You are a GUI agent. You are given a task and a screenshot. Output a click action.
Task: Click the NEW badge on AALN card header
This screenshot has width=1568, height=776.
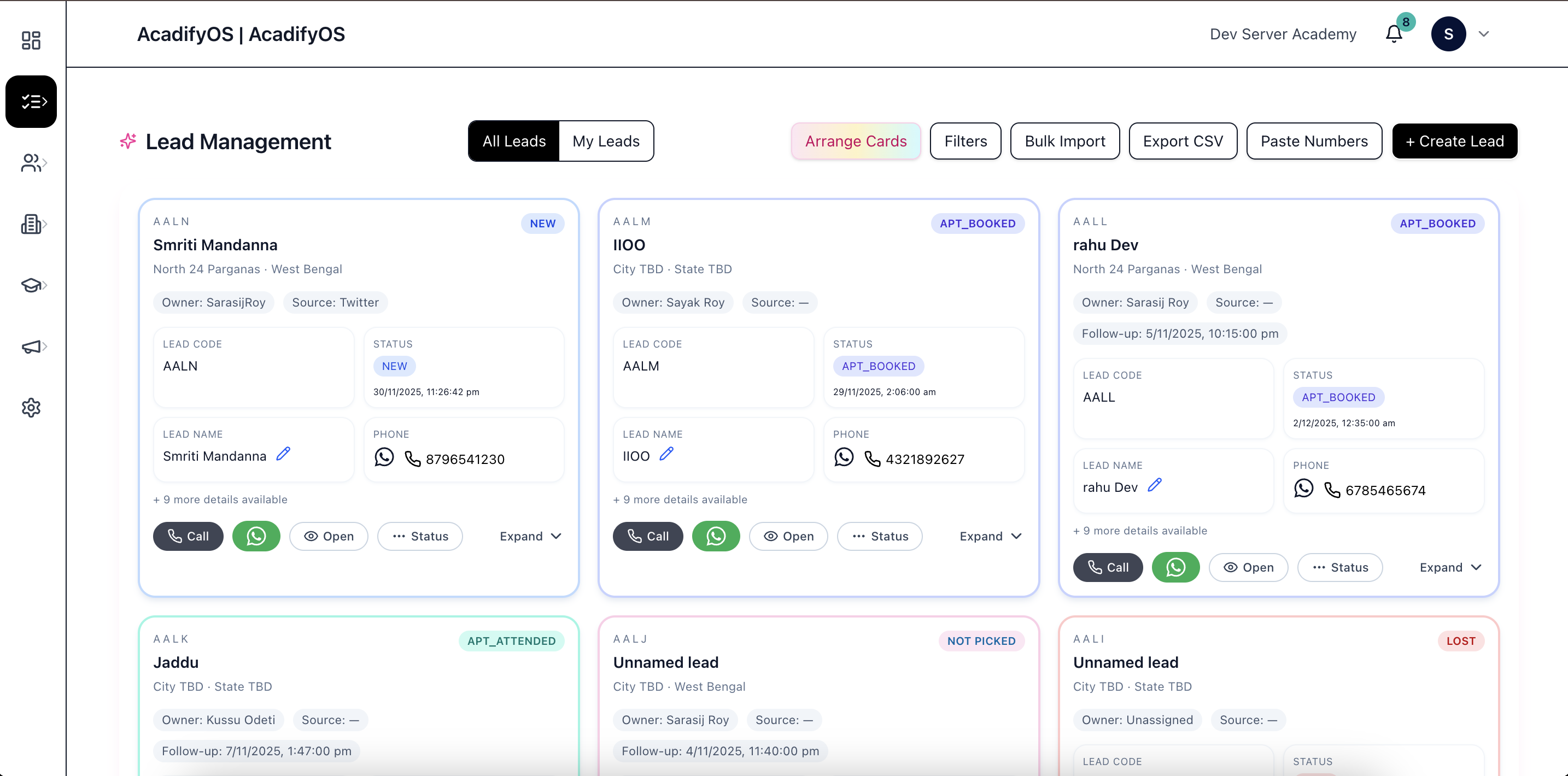542,224
